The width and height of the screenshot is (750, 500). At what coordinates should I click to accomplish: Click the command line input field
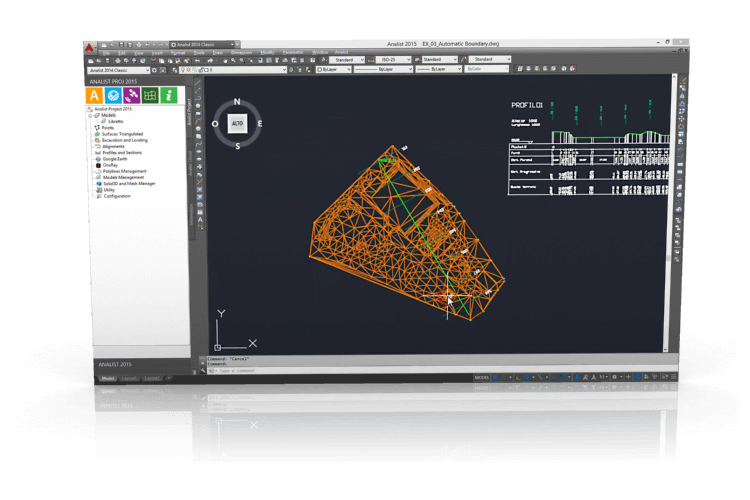tap(440, 370)
